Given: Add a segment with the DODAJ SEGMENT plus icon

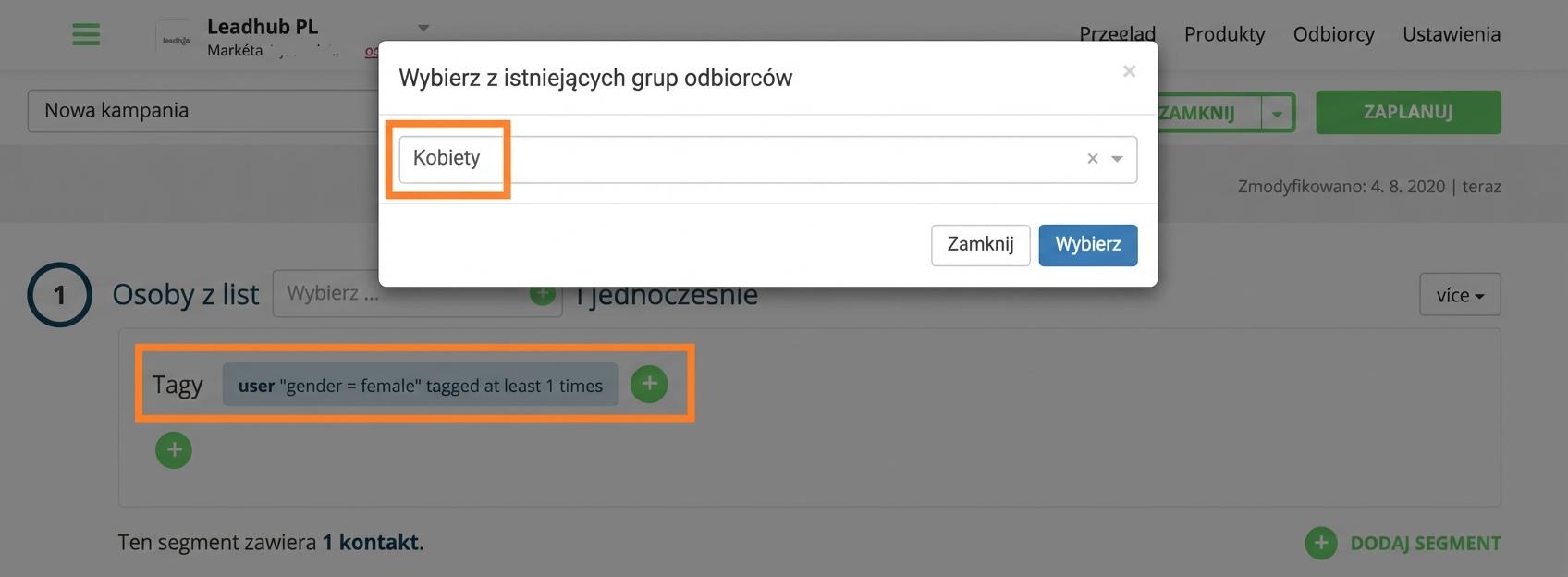Looking at the screenshot, I should point(1321,543).
